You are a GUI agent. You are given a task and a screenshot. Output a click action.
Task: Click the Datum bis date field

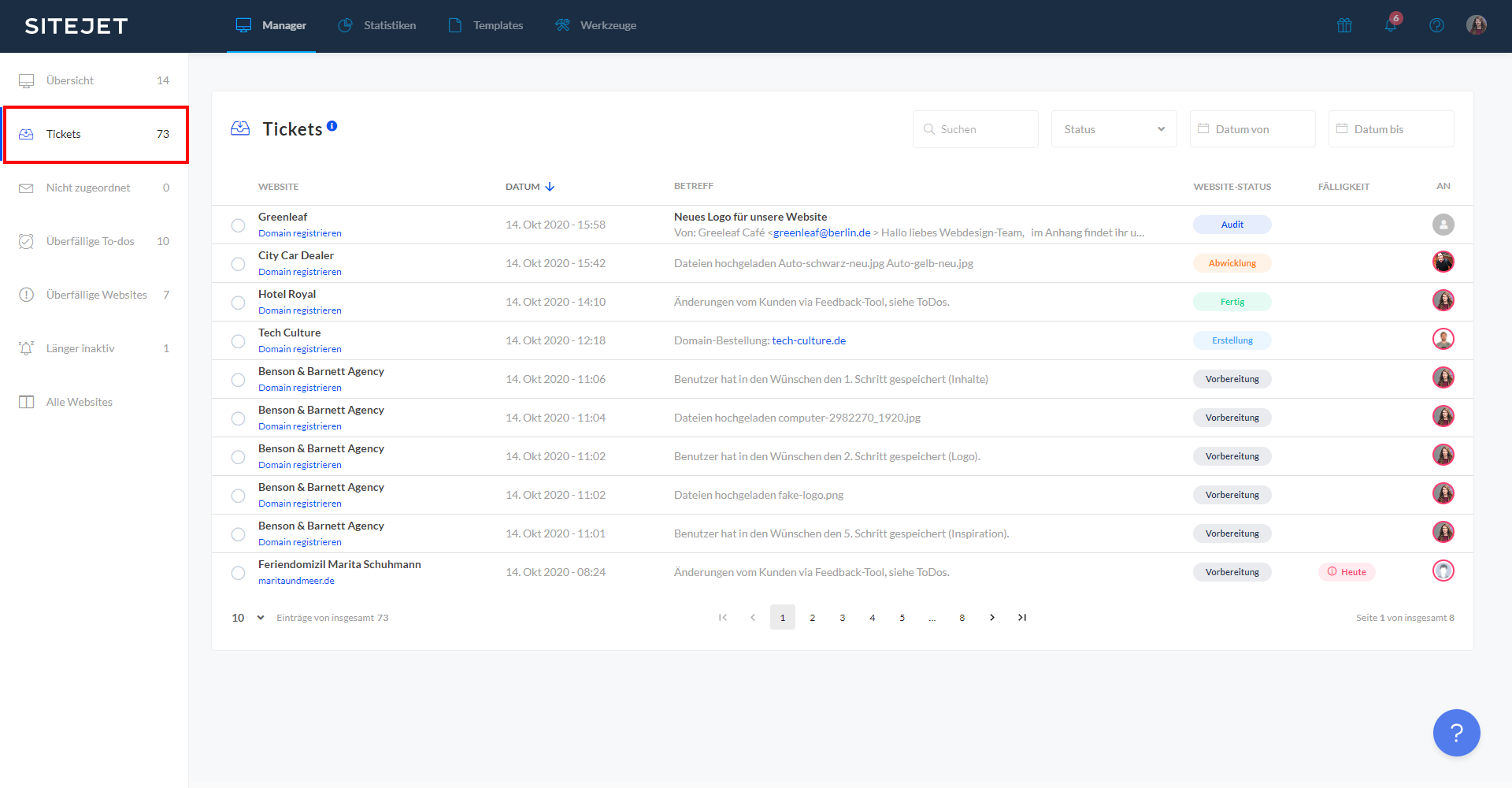tap(1391, 129)
